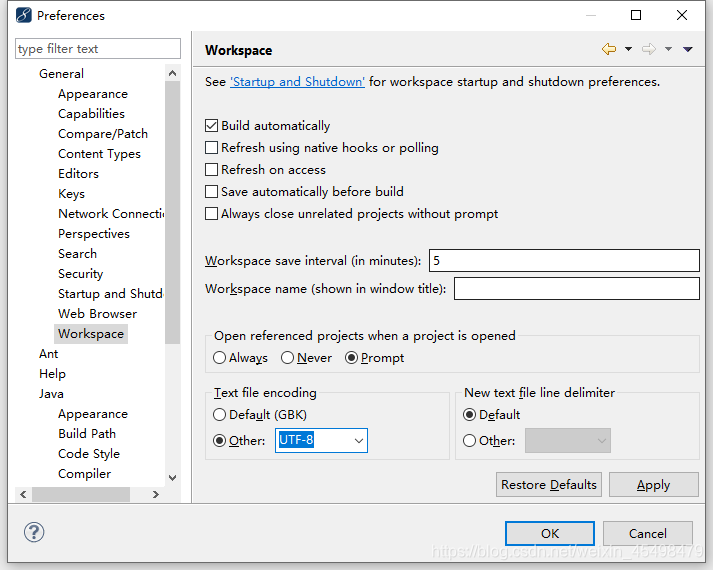Click the forward navigation arrow icon

tap(649, 49)
